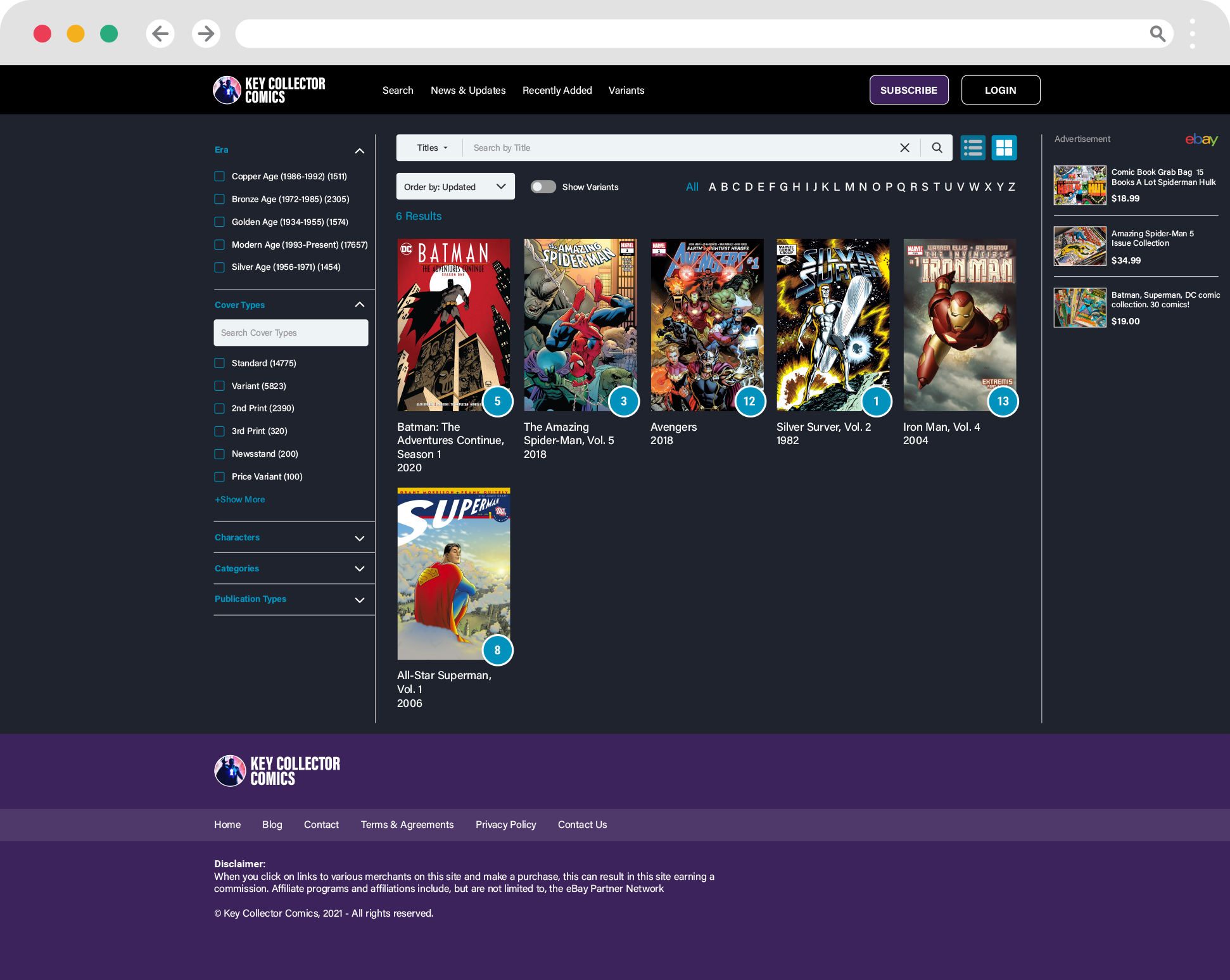Click the search magnifier button

[x=937, y=148]
